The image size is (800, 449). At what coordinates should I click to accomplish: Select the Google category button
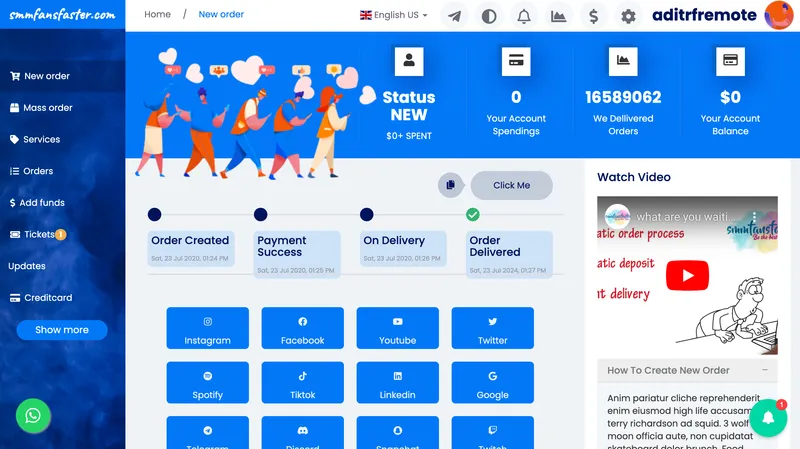point(492,383)
